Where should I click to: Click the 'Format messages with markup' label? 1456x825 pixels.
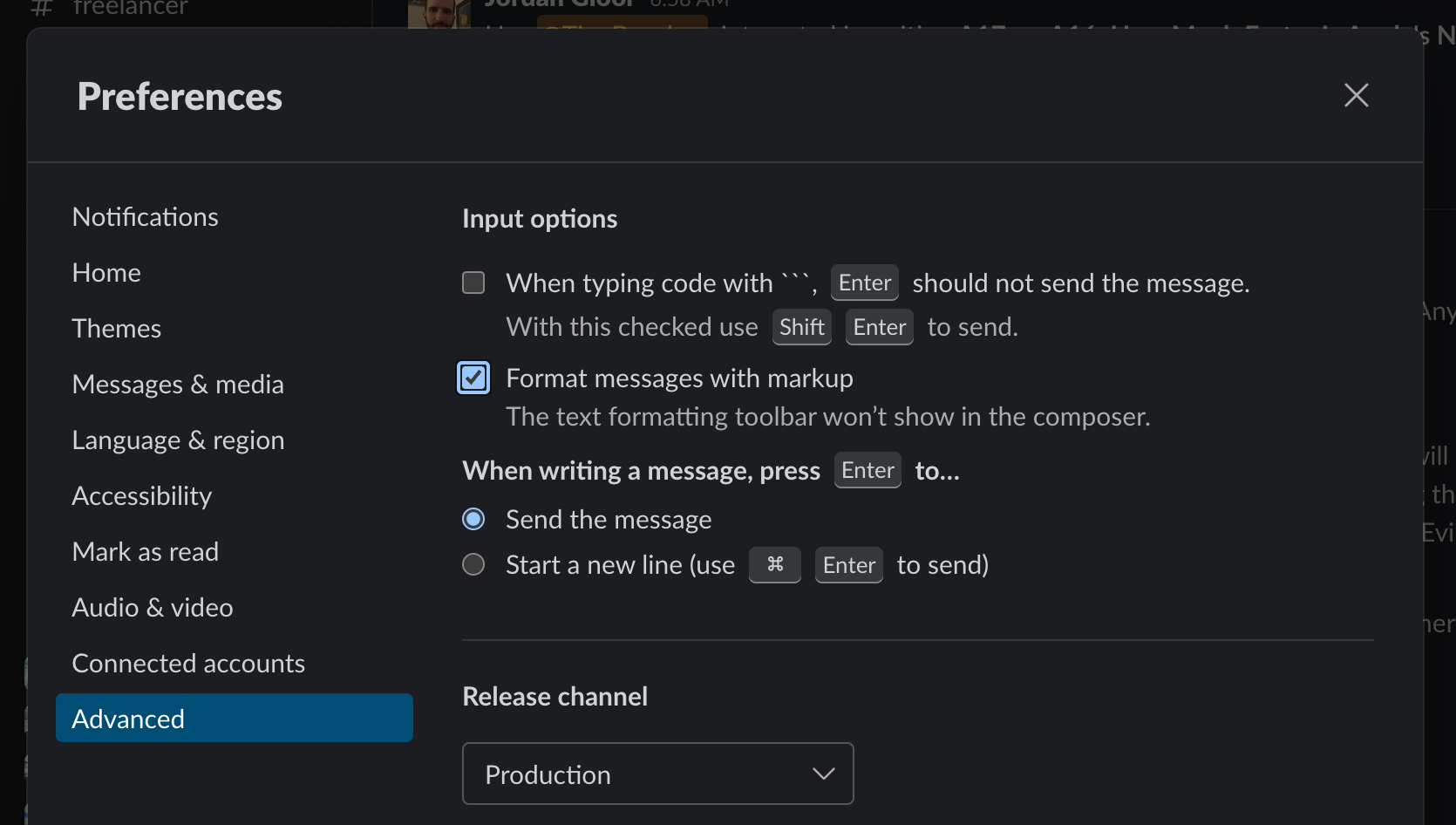[x=679, y=378]
